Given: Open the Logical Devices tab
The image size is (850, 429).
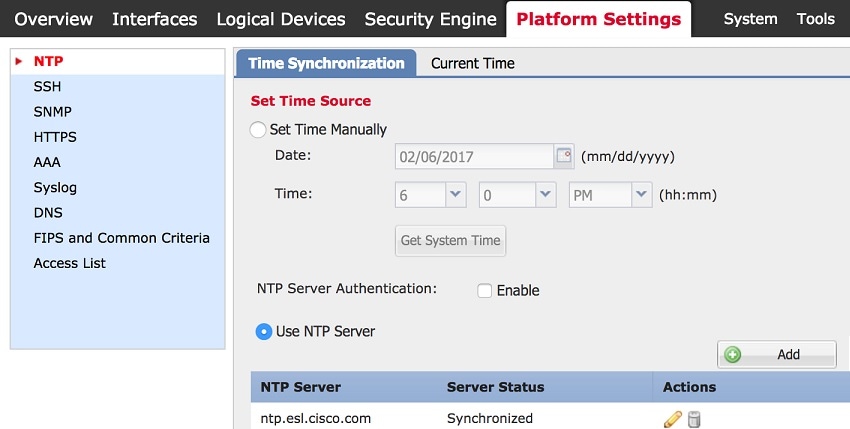Looking at the screenshot, I should [x=281, y=20].
